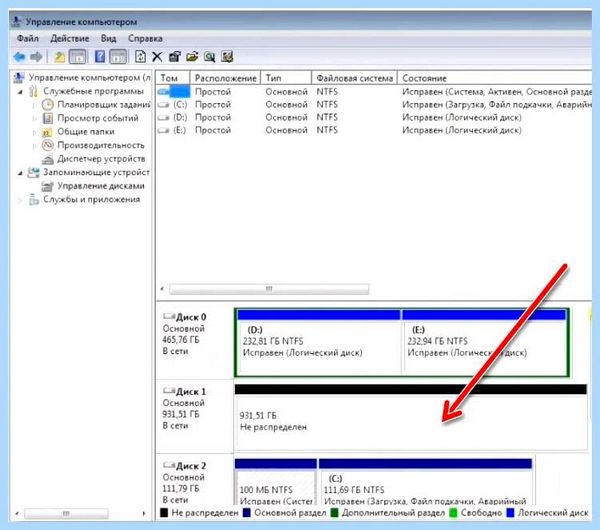Click the Диск 1 disk label
This screenshot has height=530, width=600.
[x=191, y=392]
